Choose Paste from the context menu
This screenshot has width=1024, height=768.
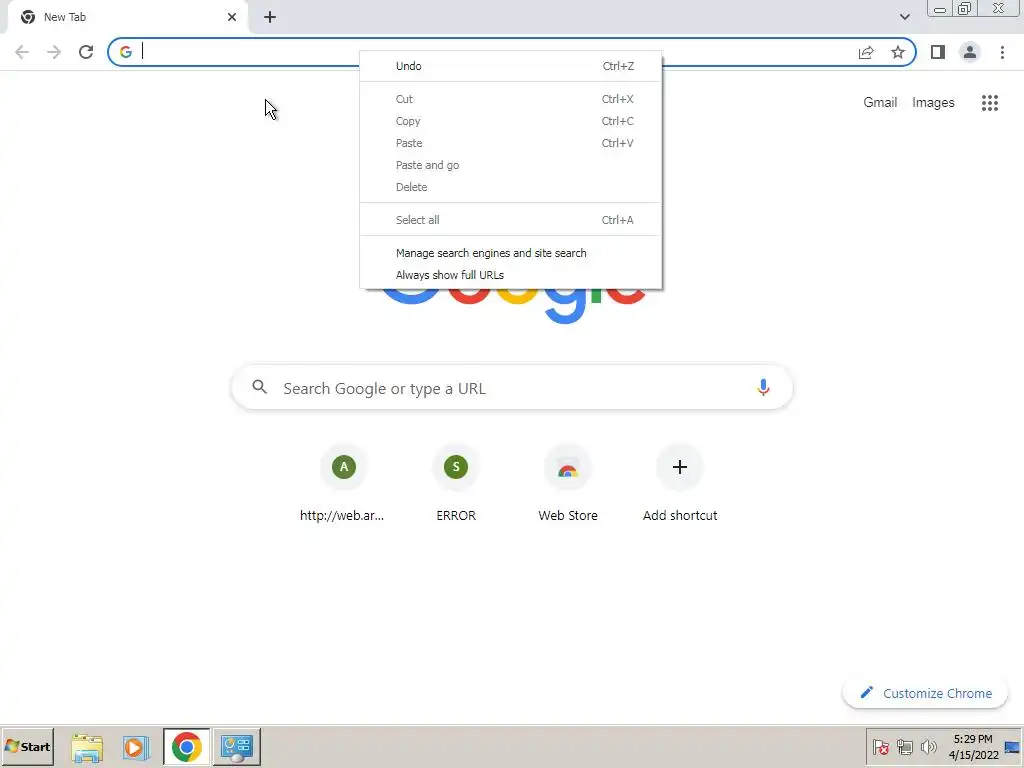point(511,143)
